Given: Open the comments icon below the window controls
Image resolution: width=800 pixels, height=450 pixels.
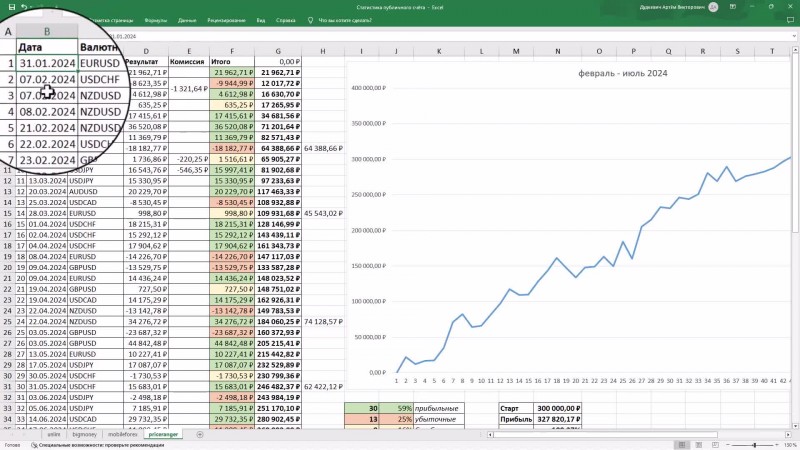Looking at the screenshot, I should coord(790,20).
